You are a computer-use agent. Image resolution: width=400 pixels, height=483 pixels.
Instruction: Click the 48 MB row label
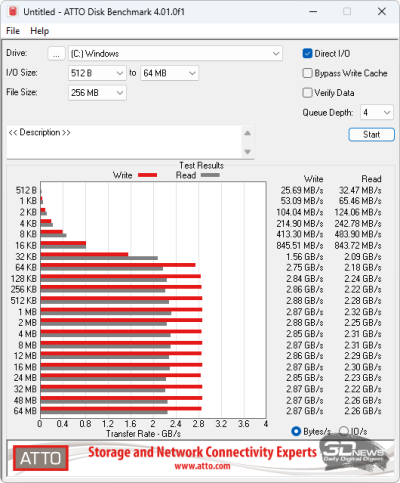click(x=25, y=400)
